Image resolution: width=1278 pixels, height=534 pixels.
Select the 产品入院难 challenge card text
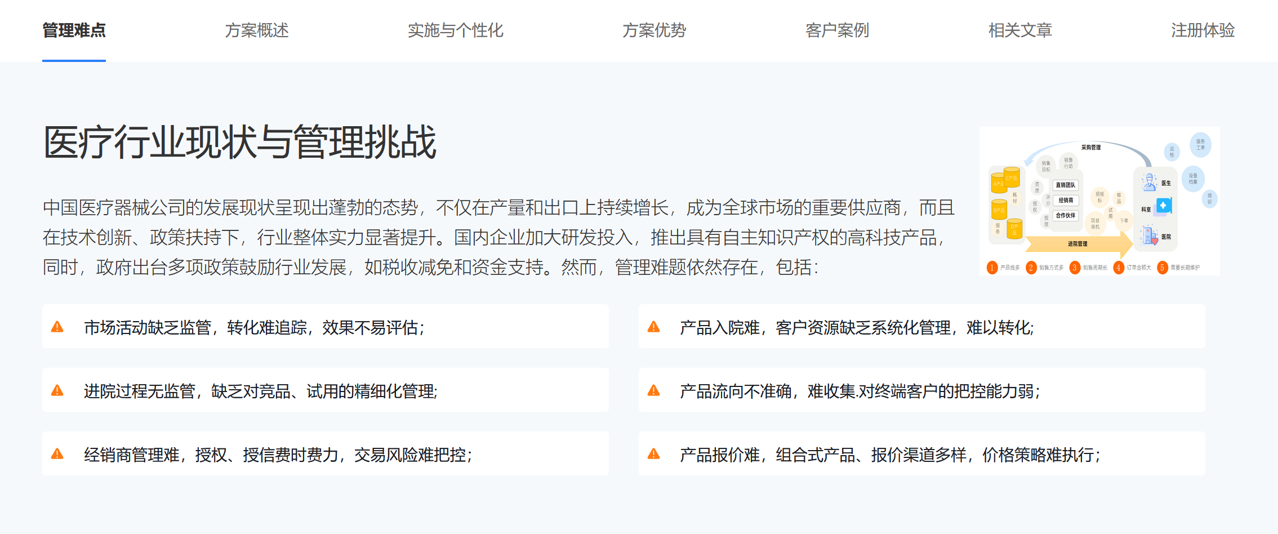(x=857, y=328)
